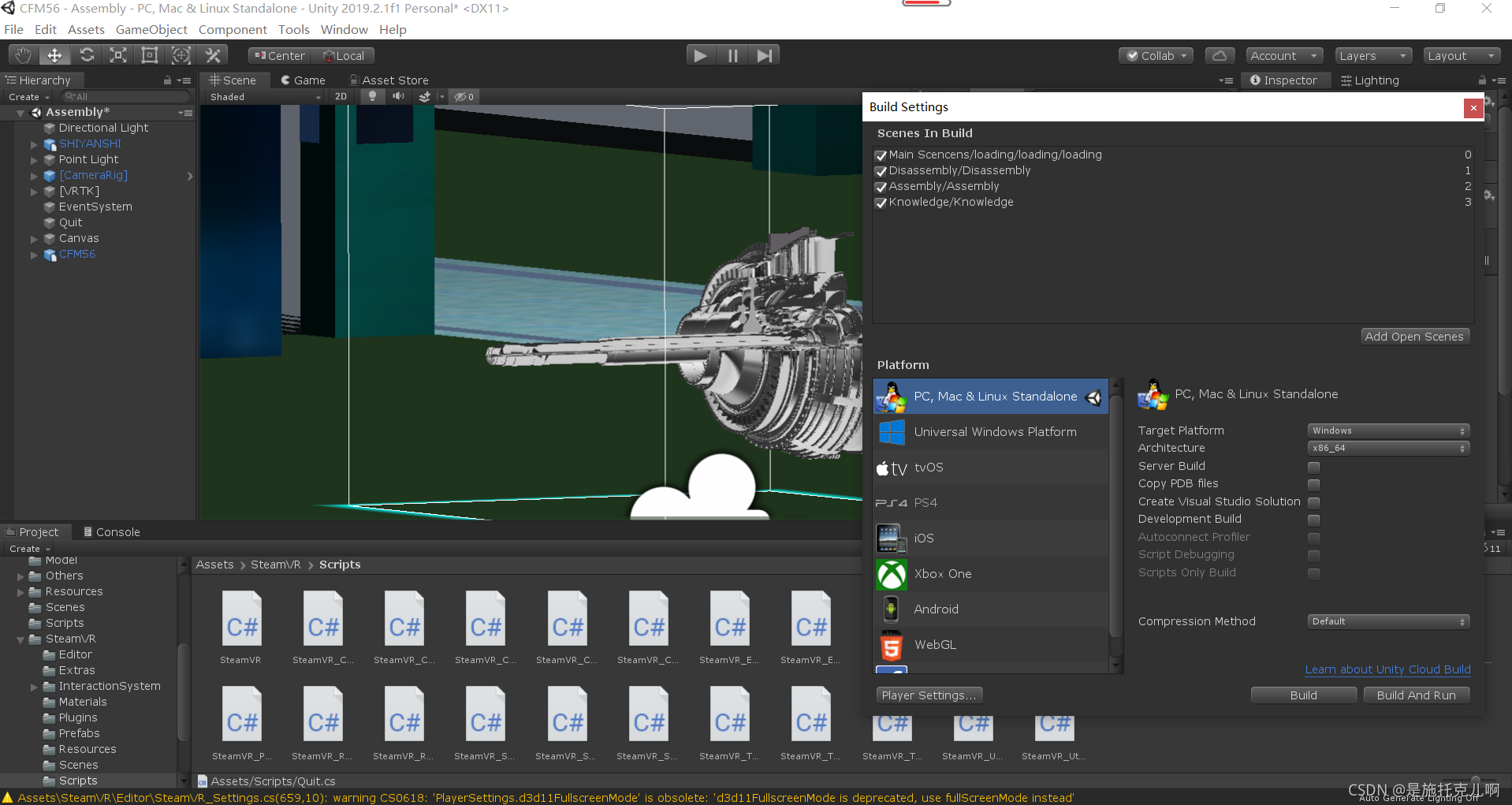Select the Rotate tool in toolbar
Screen dimensions: 1512x805
point(87,55)
